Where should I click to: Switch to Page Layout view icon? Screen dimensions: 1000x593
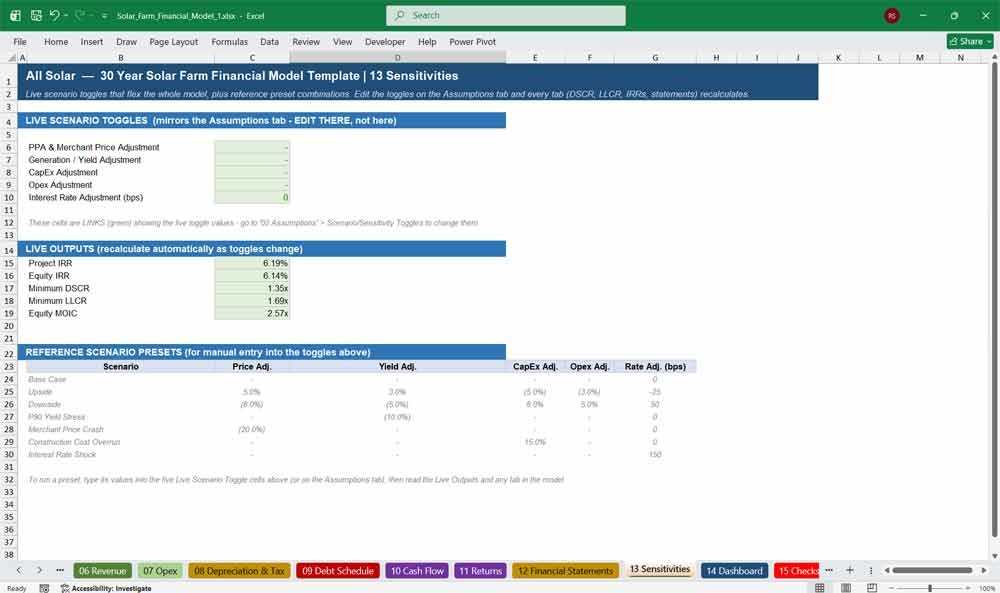846,588
